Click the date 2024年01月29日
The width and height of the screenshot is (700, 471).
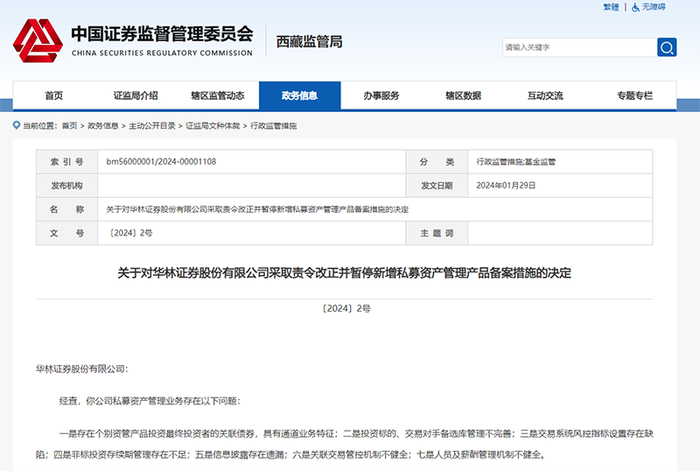coord(506,185)
